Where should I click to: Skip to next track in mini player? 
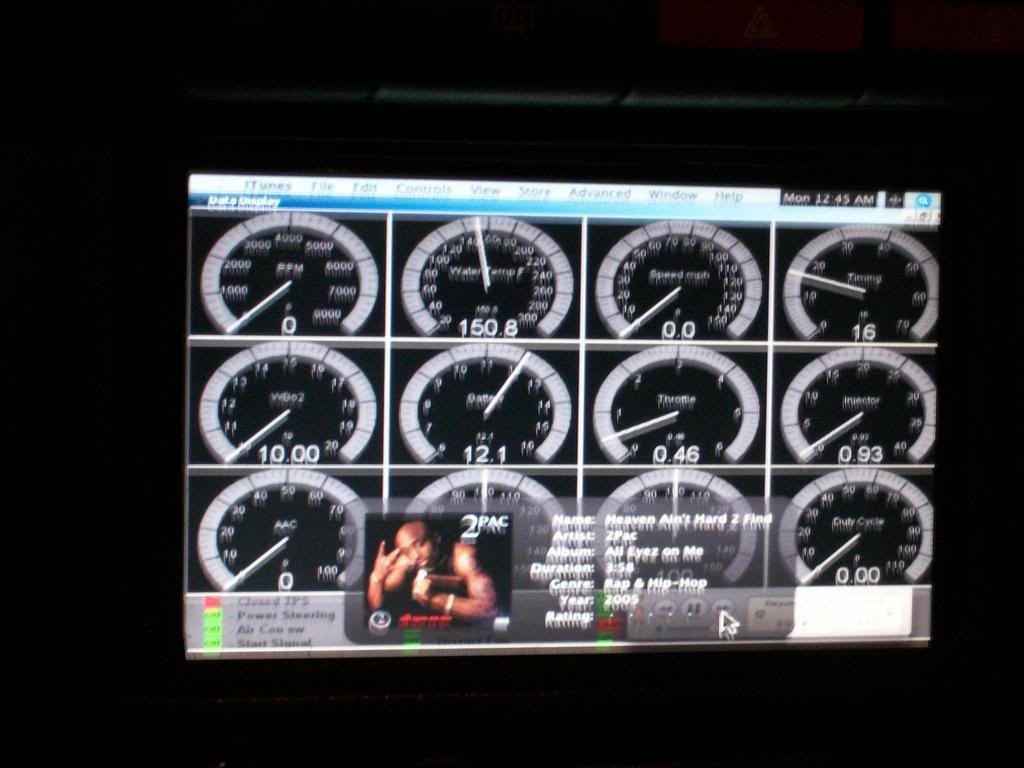[721, 609]
